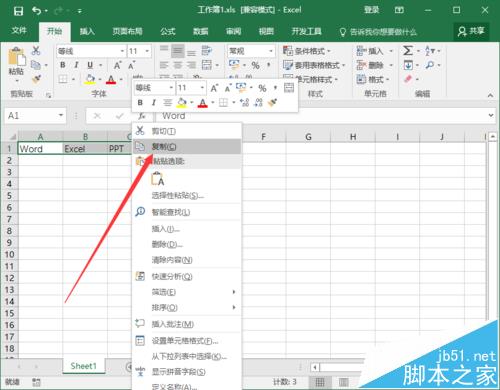The height and width of the screenshot is (390, 500).
Task: Decrease font size in ribbon
Action: [x=132, y=65]
